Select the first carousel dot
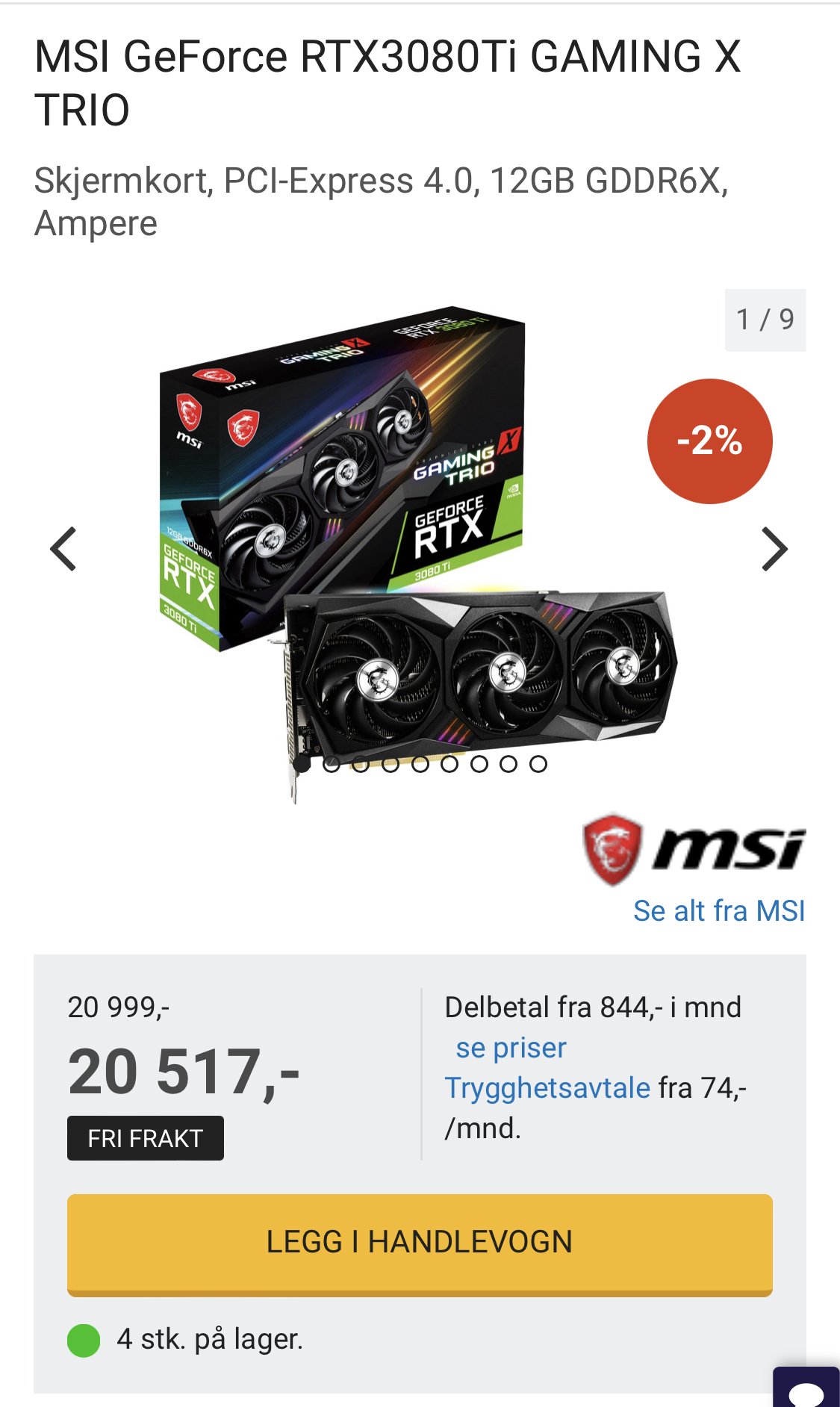Viewport: 840px width, 1407px height. click(x=302, y=764)
